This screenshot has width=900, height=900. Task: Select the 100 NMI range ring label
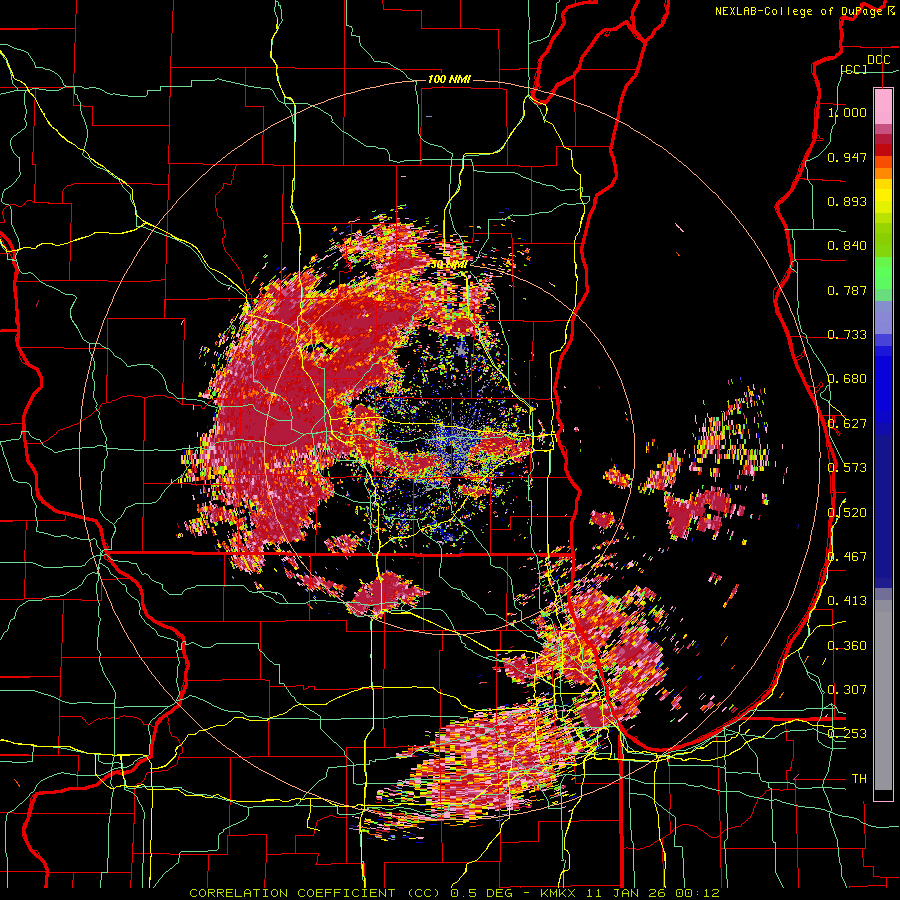449,79
